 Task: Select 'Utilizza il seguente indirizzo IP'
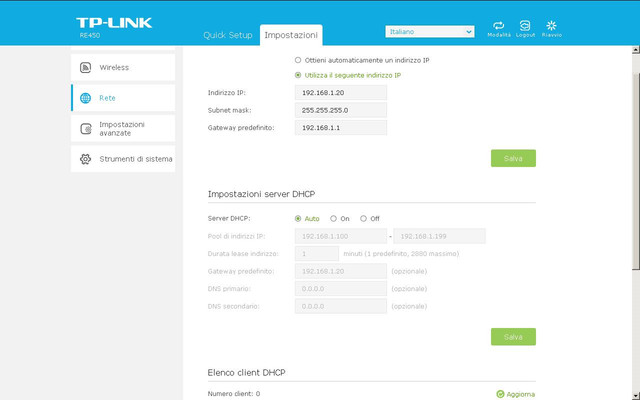298,75
